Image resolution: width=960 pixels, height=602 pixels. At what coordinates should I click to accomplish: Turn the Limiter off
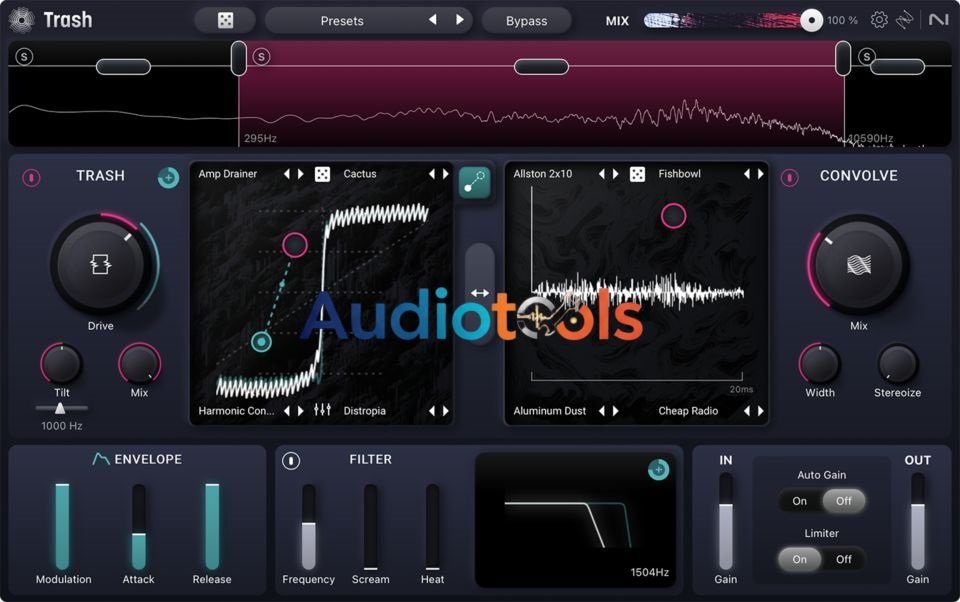[x=843, y=559]
